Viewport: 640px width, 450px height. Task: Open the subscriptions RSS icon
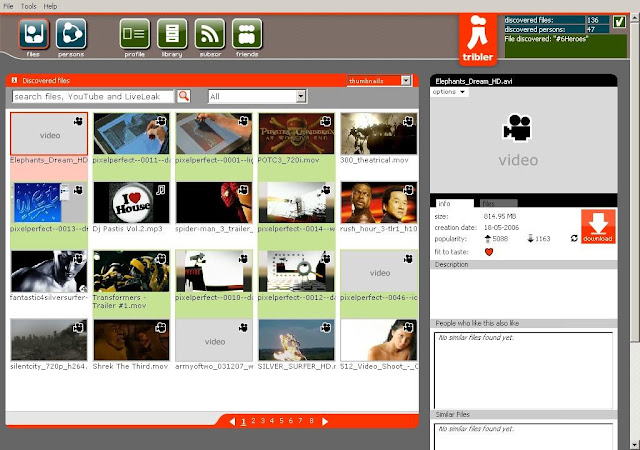210,33
